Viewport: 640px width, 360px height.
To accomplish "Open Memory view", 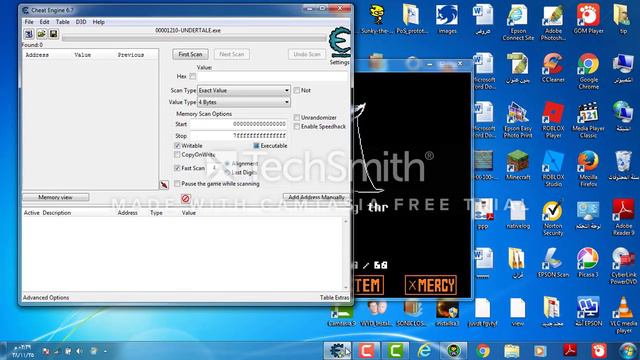I will click(x=55, y=197).
